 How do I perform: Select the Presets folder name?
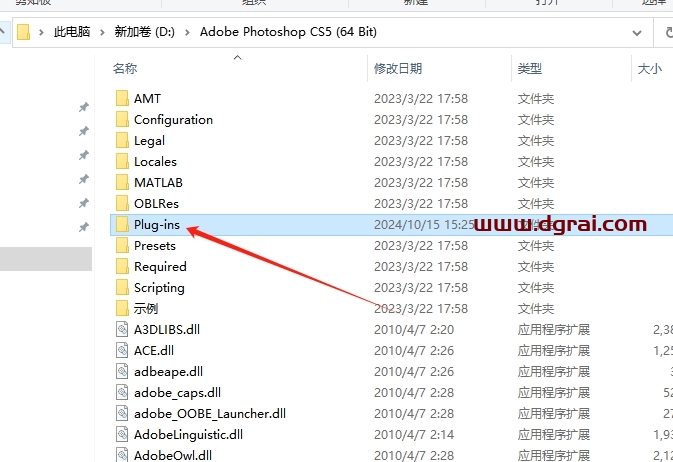[x=155, y=246]
